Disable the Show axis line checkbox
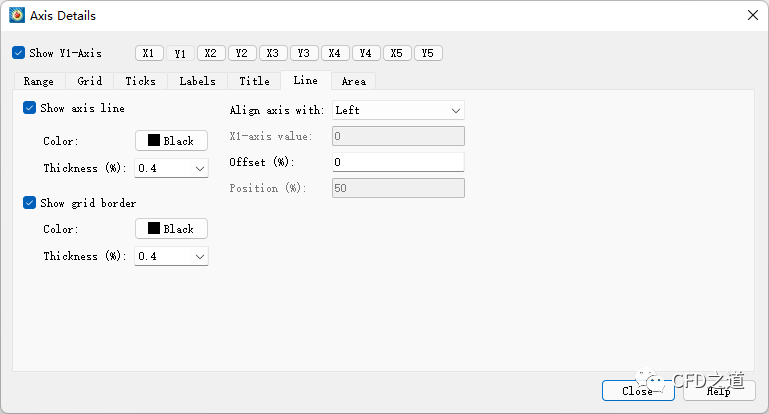This screenshot has width=769, height=414. tap(30, 108)
